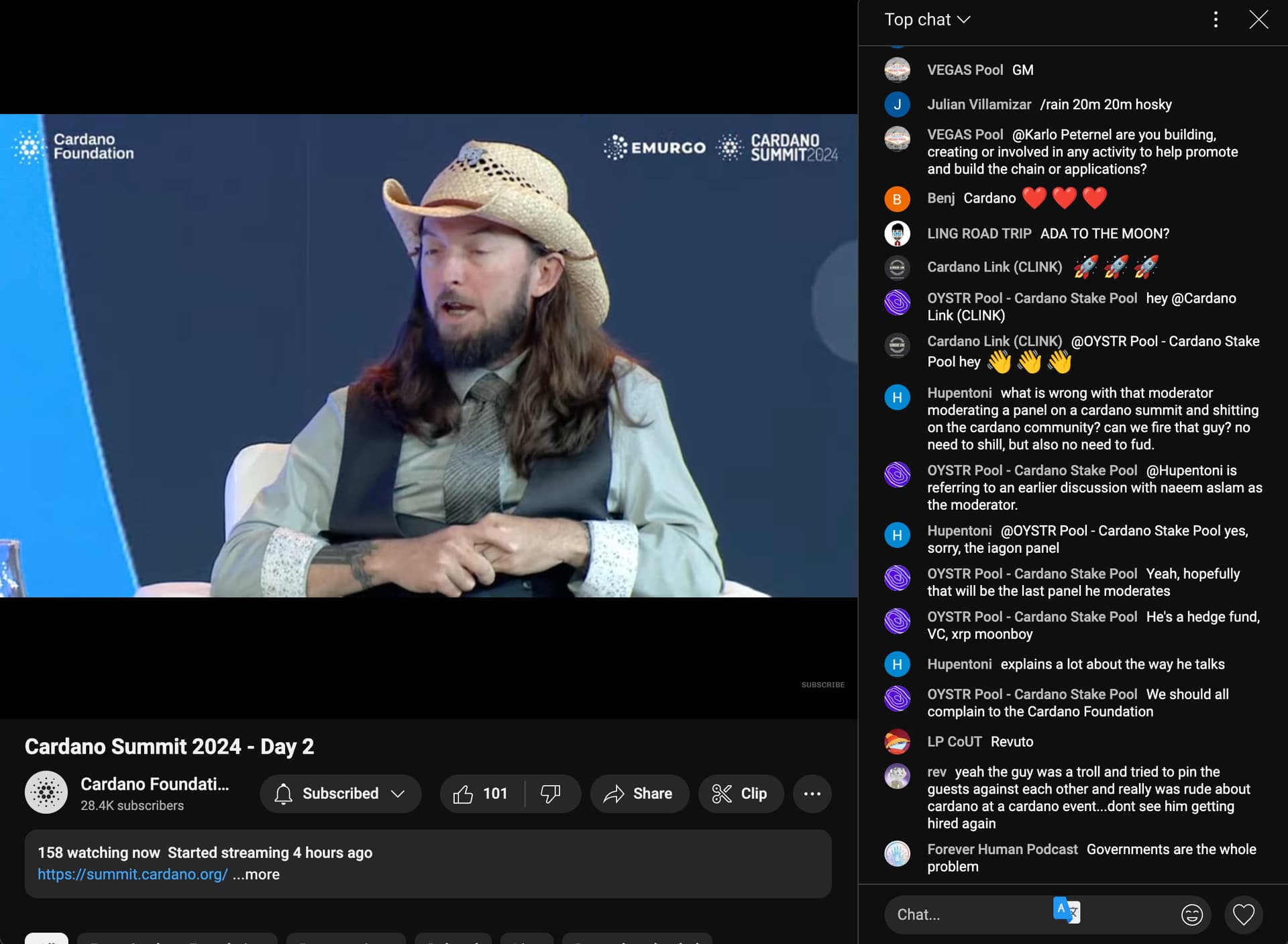Click the VEGAS Pool avatar in chat
1288x944 pixels.
pyautogui.click(x=897, y=70)
